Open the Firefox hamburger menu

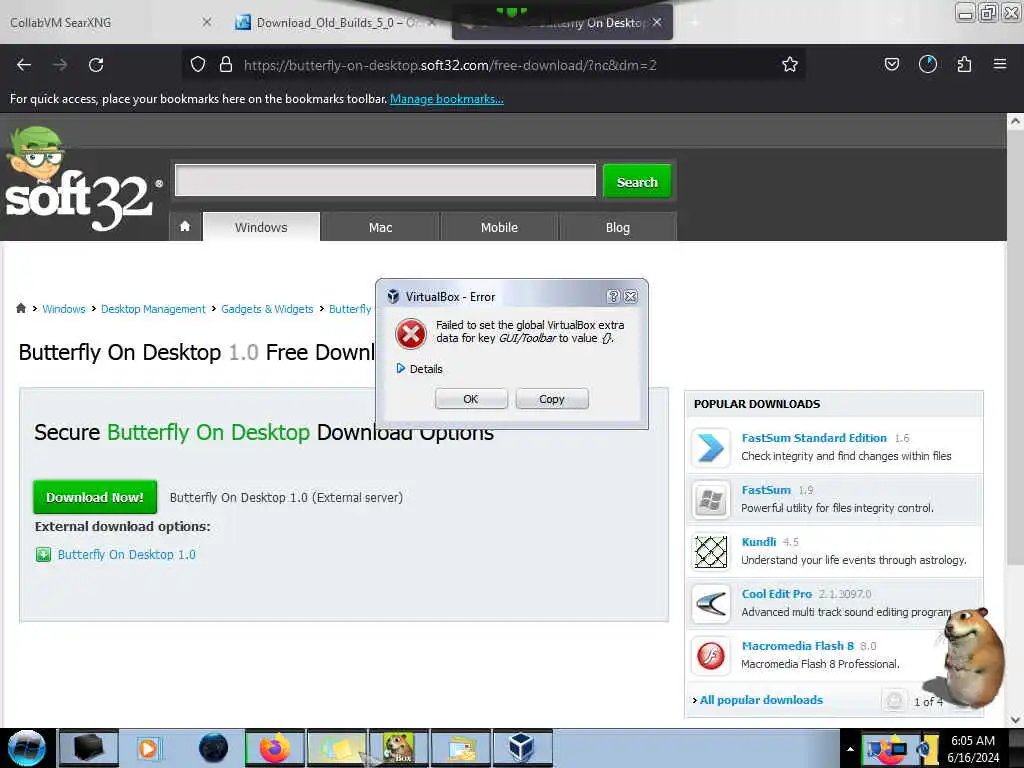[x=999, y=64]
